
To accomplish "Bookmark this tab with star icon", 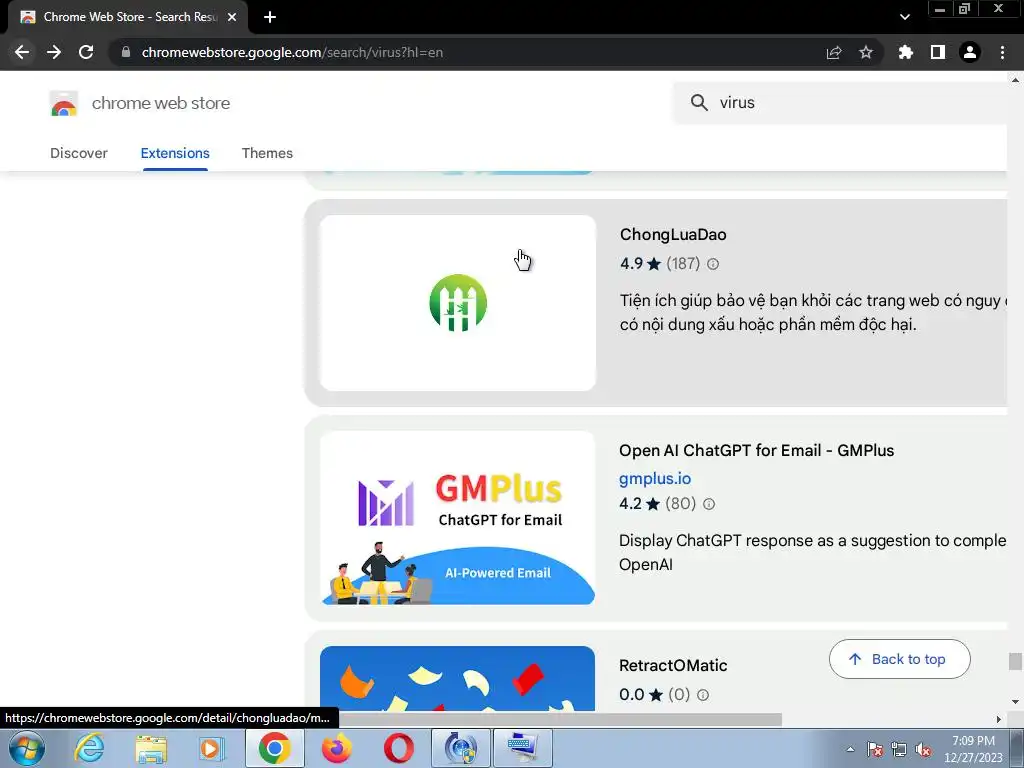I will [x=866, y=52].
